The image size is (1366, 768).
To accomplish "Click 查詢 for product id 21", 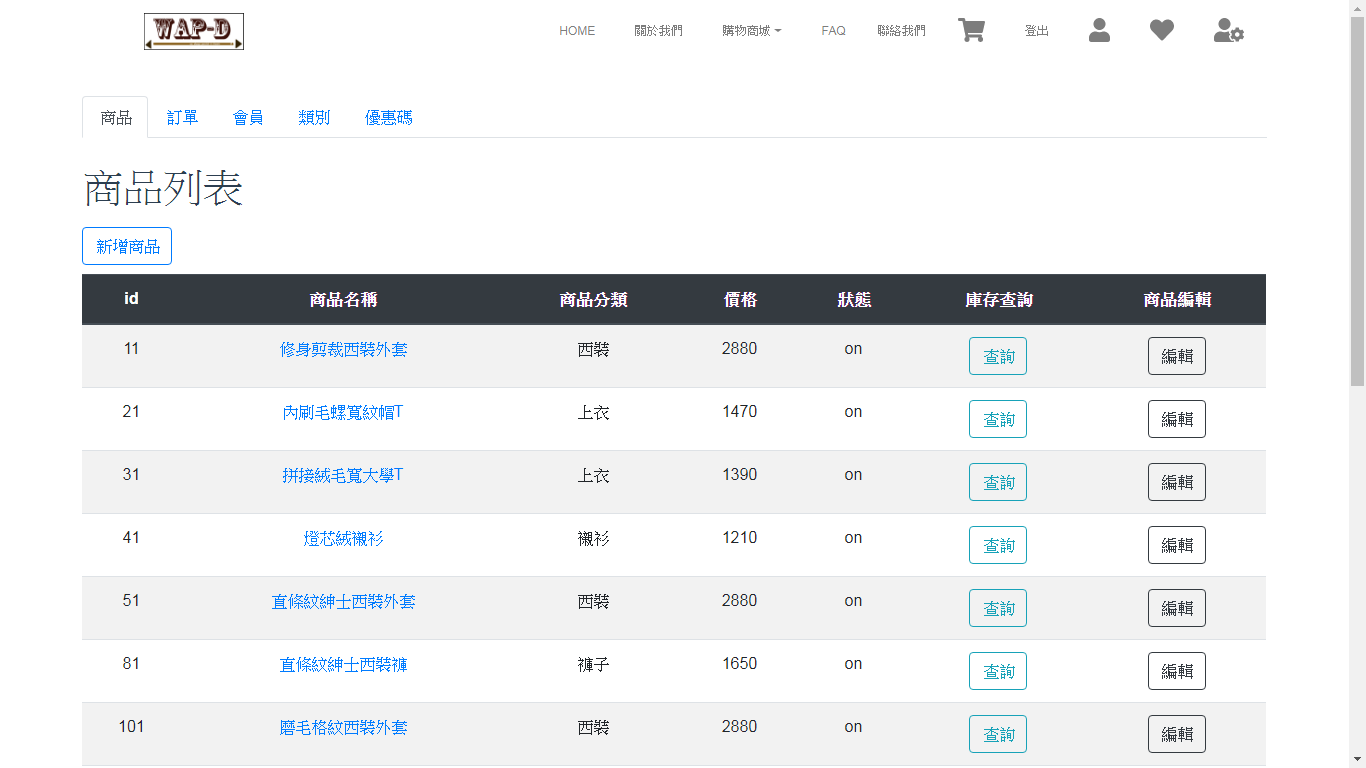I will [998, 419].
